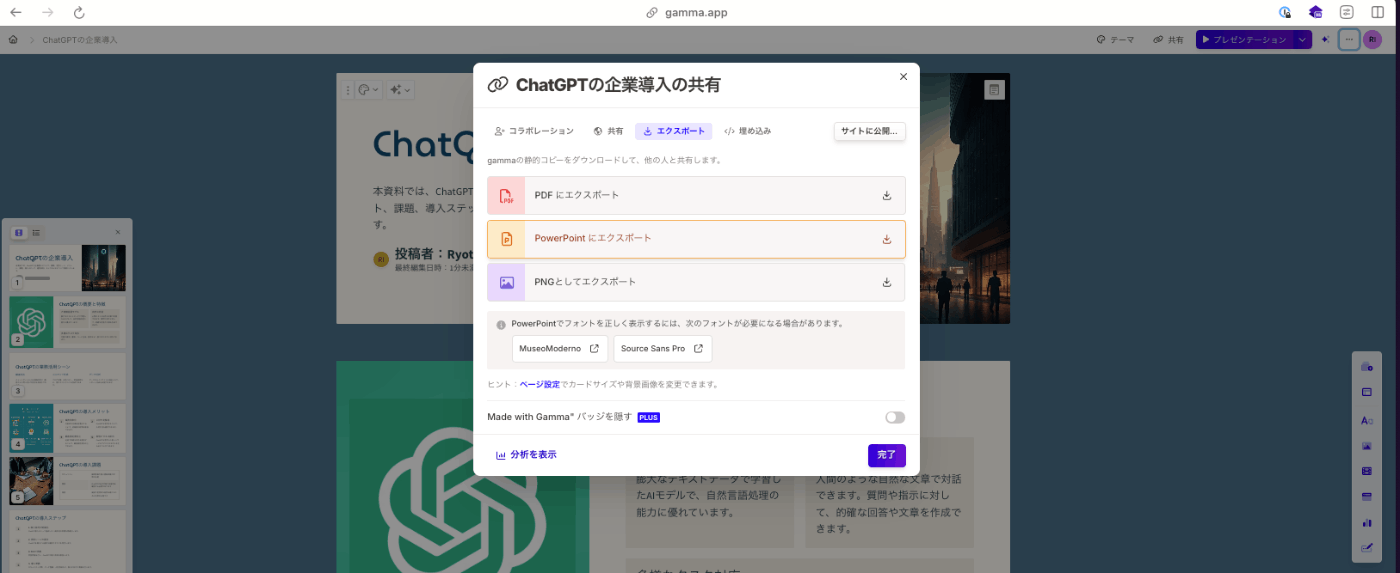Image resolution: width=1400 pixels, height=573 pixels.
Task: Select slide 5 thumbnail
Action: pos(68,480)
